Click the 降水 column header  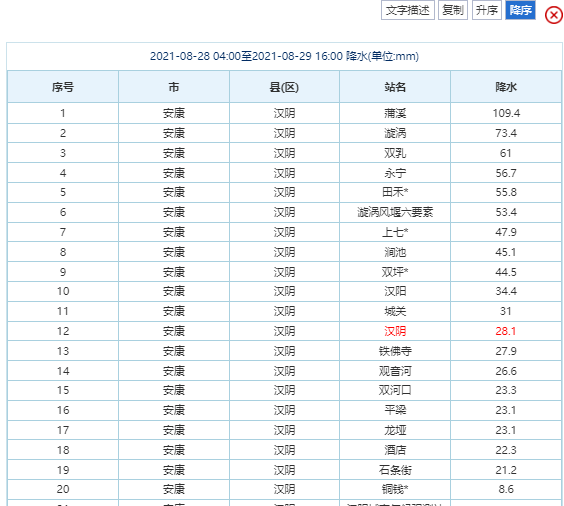pyautogui.click(x=506, y=87)
